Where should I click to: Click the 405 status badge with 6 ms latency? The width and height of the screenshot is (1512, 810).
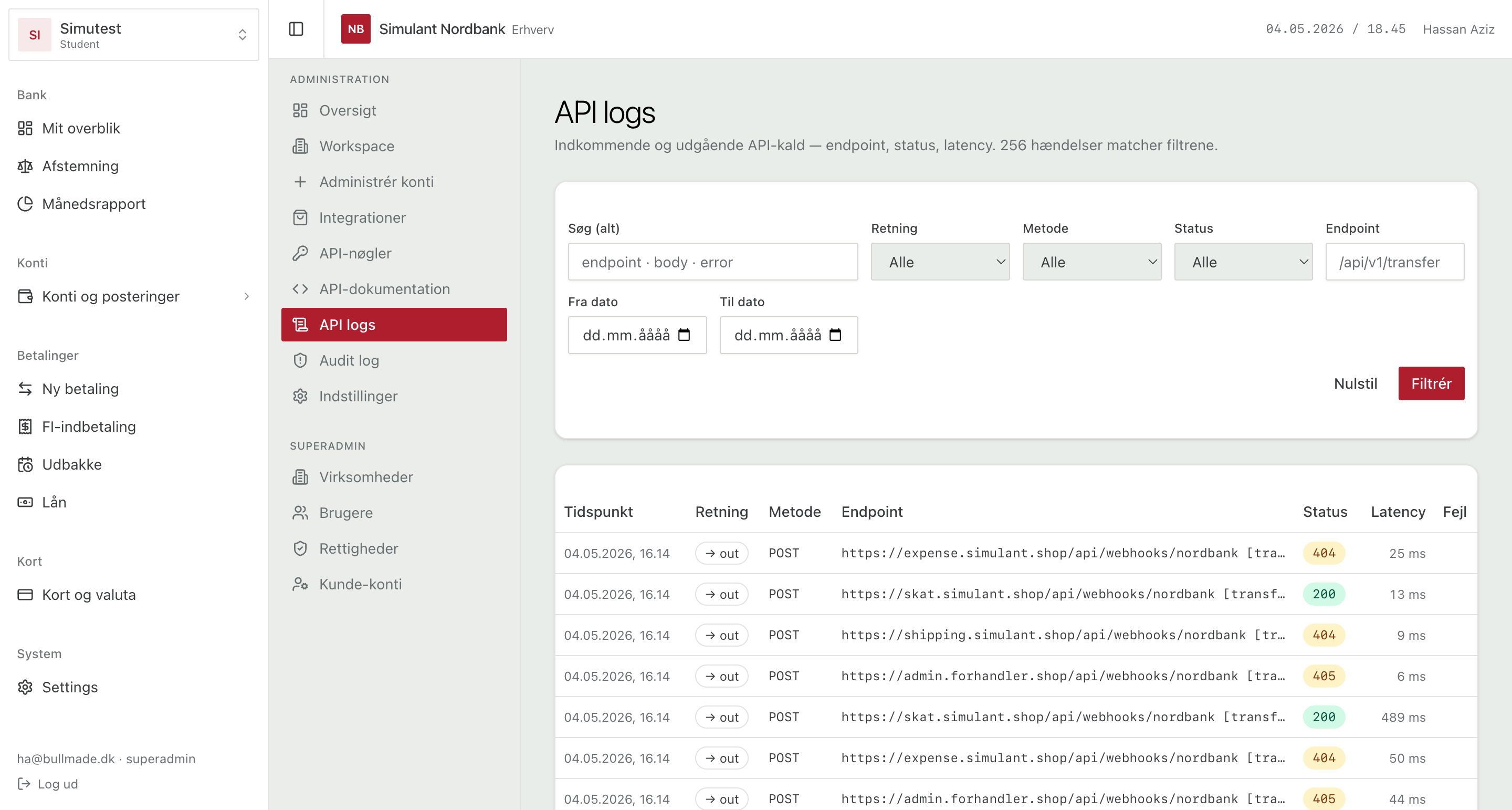[1324, 676]
